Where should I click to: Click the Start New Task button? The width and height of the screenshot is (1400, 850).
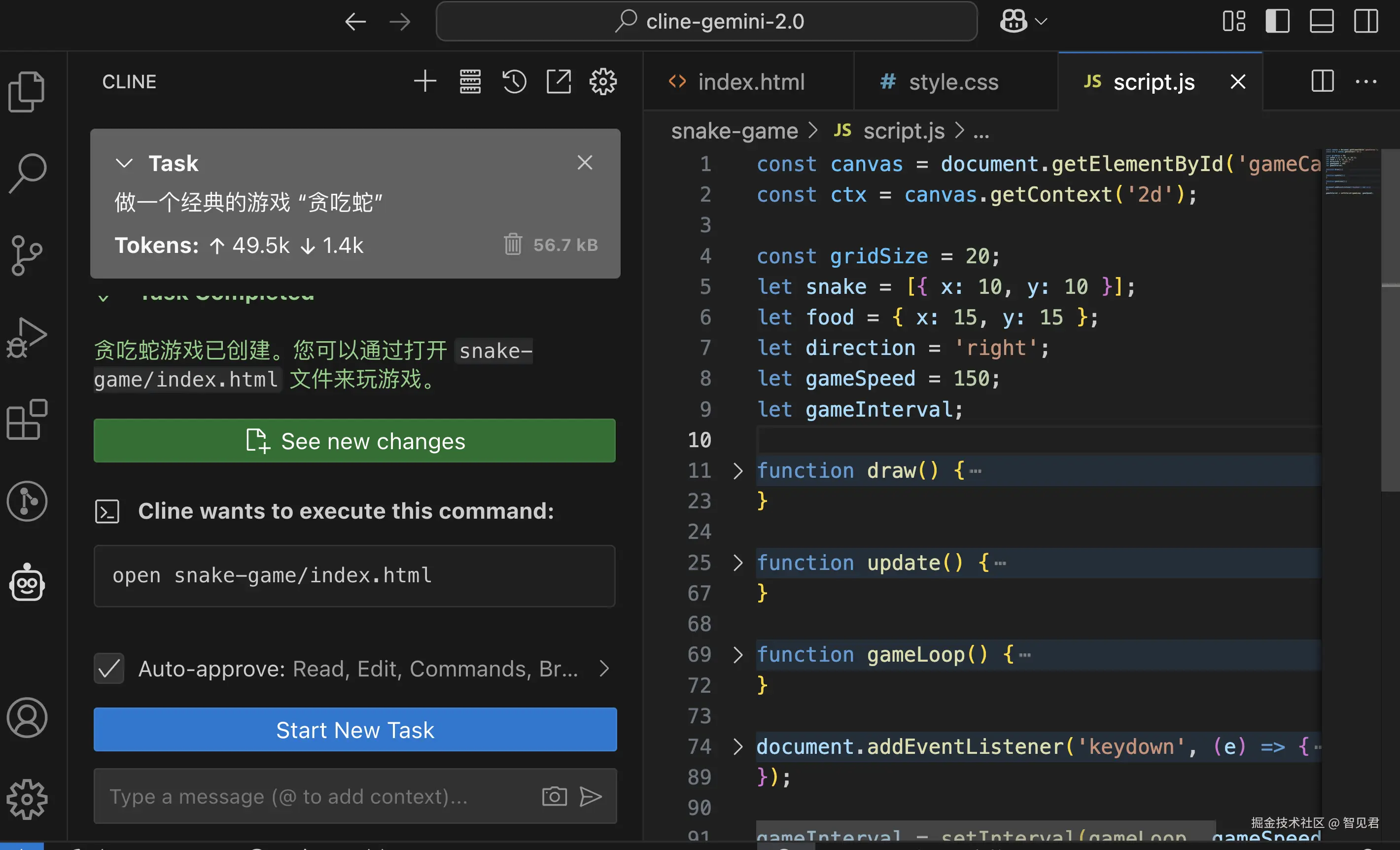pos(355,730)
